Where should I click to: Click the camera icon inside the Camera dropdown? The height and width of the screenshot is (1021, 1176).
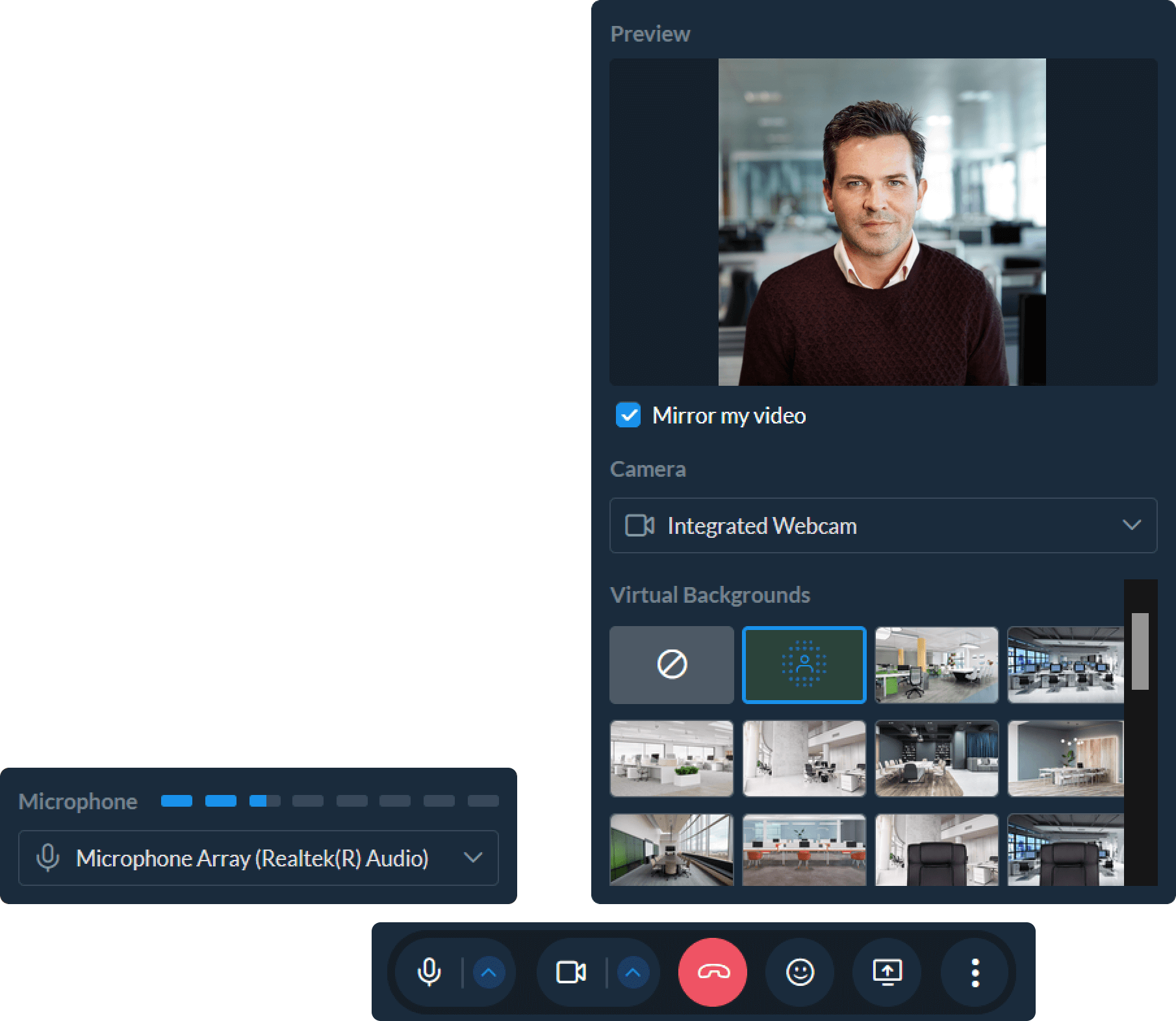click(639, 525)
